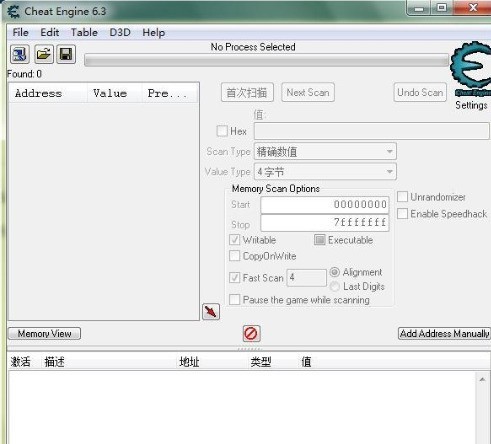Toggle the Hex checkbox

click(x=222, y=131)
